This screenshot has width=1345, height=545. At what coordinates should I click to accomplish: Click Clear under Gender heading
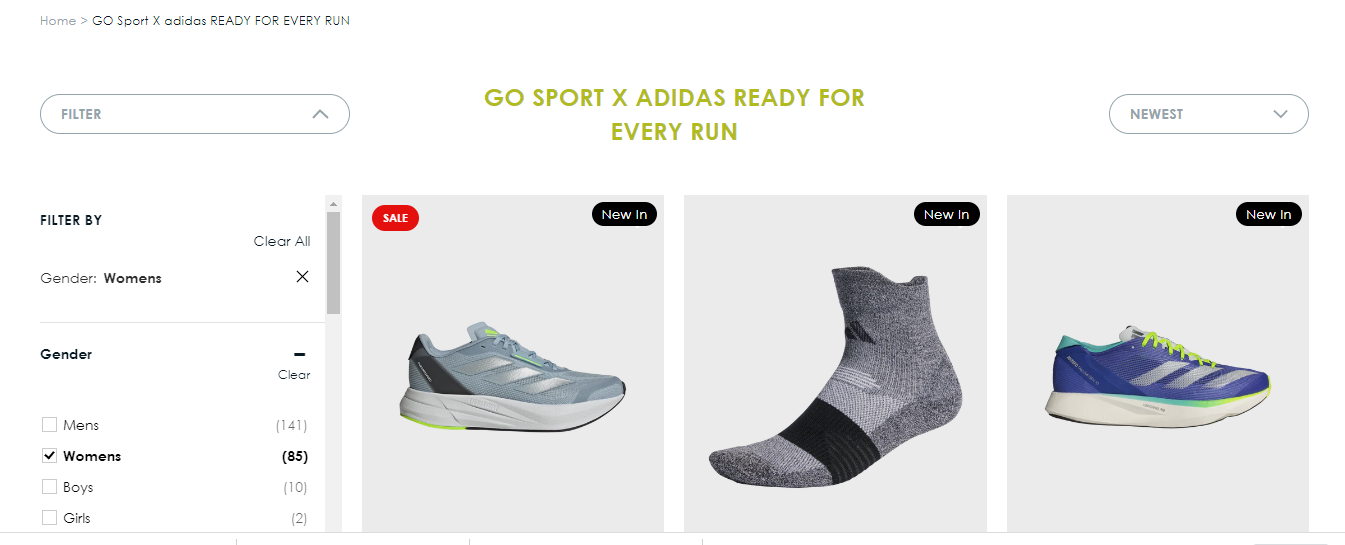(294, 375)
